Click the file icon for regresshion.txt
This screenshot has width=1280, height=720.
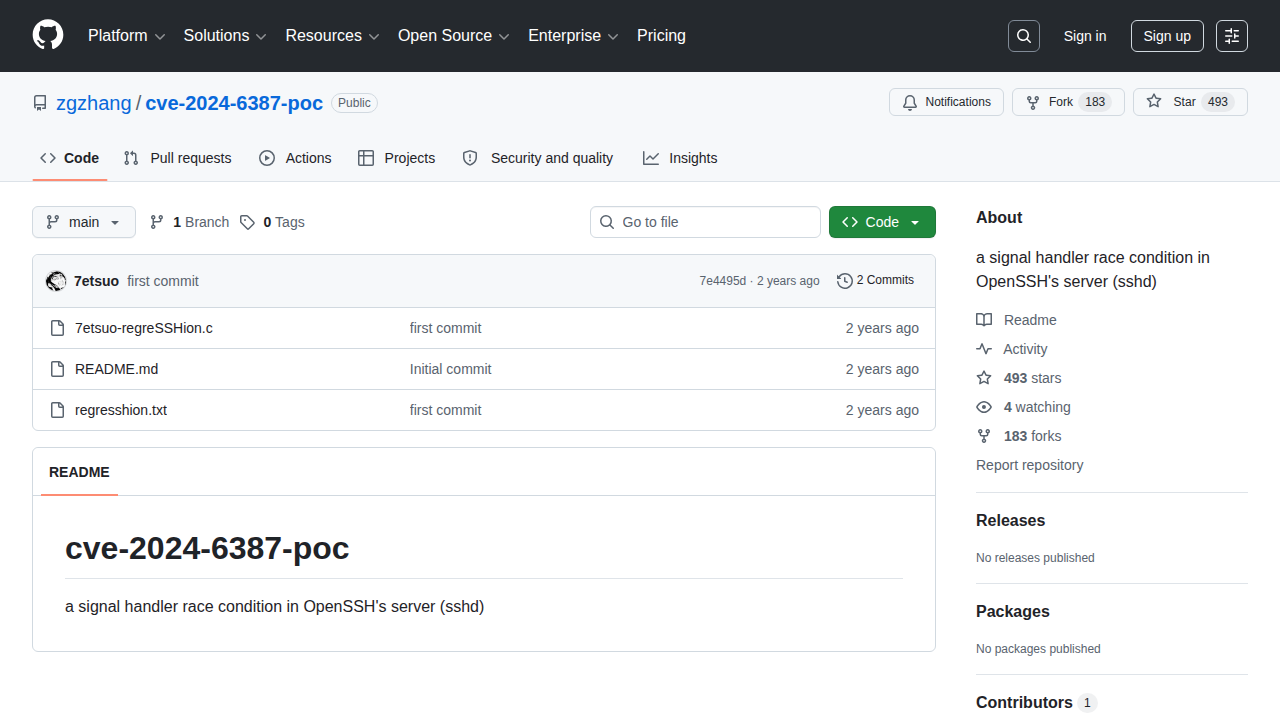[58, 410]
